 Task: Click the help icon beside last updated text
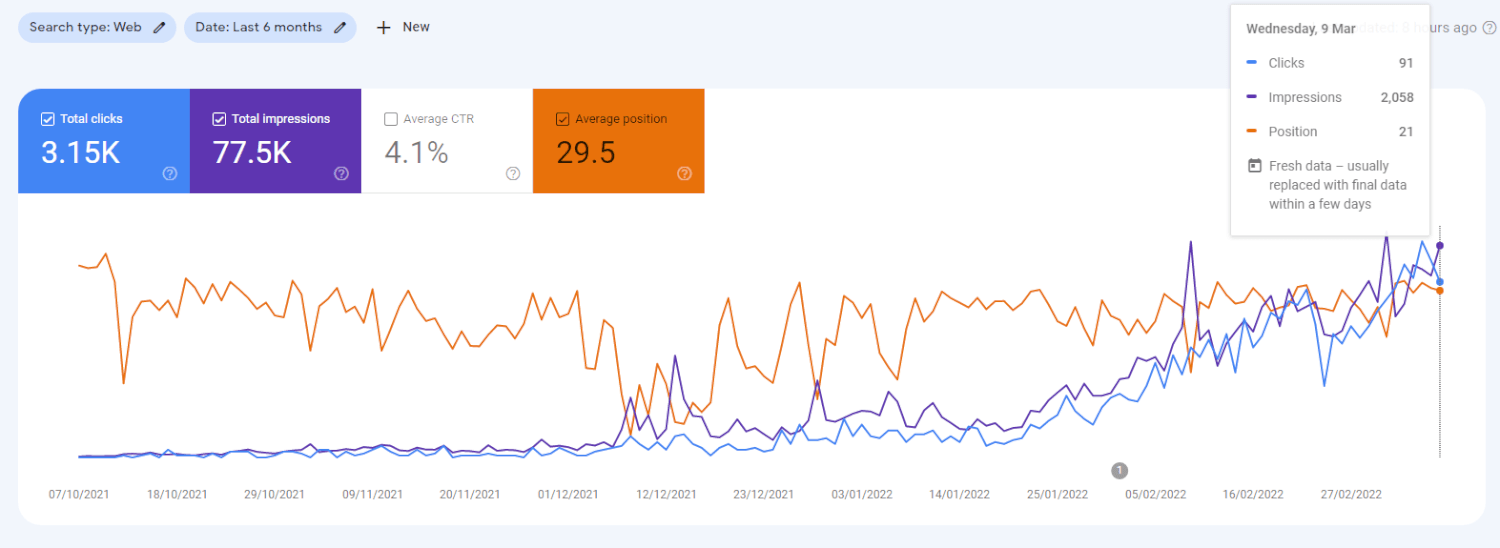[1490, 28]
